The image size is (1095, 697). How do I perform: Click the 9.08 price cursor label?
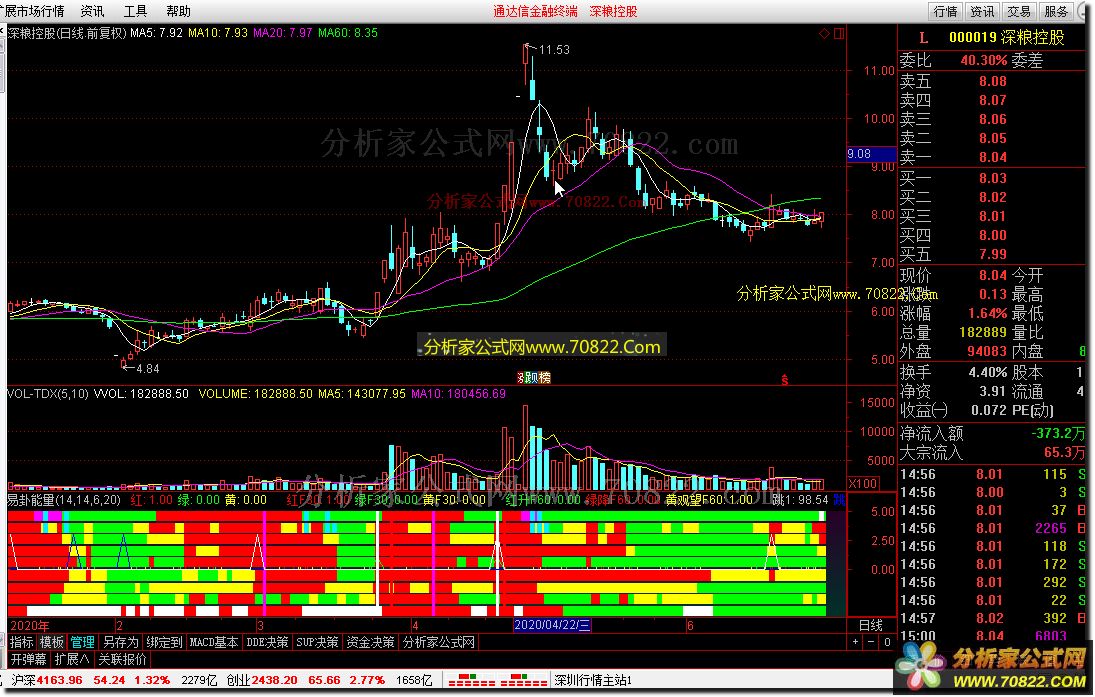pos(871,154)
